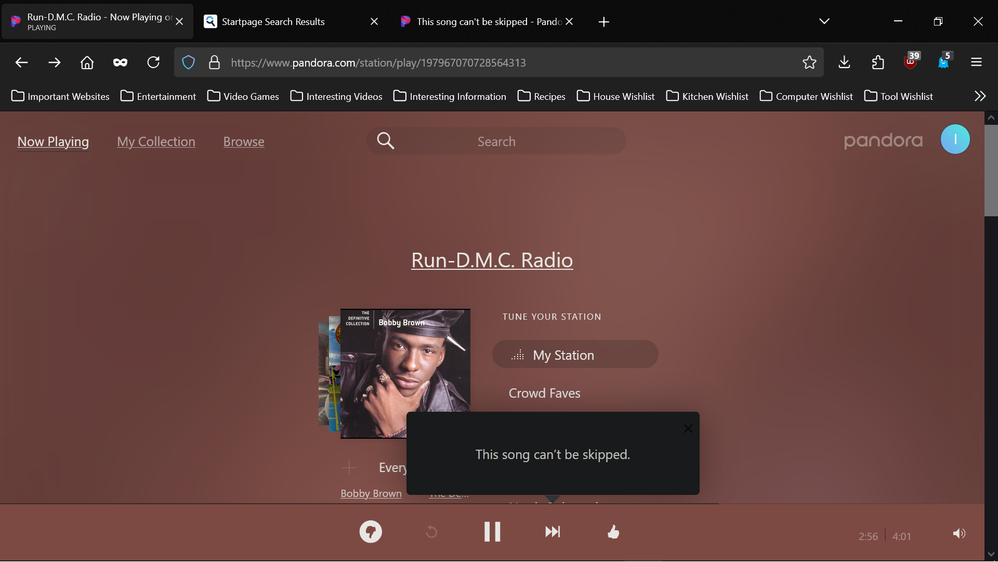998x562 pixels.
Task: Click the thumbs up button
Action: (x=613, y=532)
